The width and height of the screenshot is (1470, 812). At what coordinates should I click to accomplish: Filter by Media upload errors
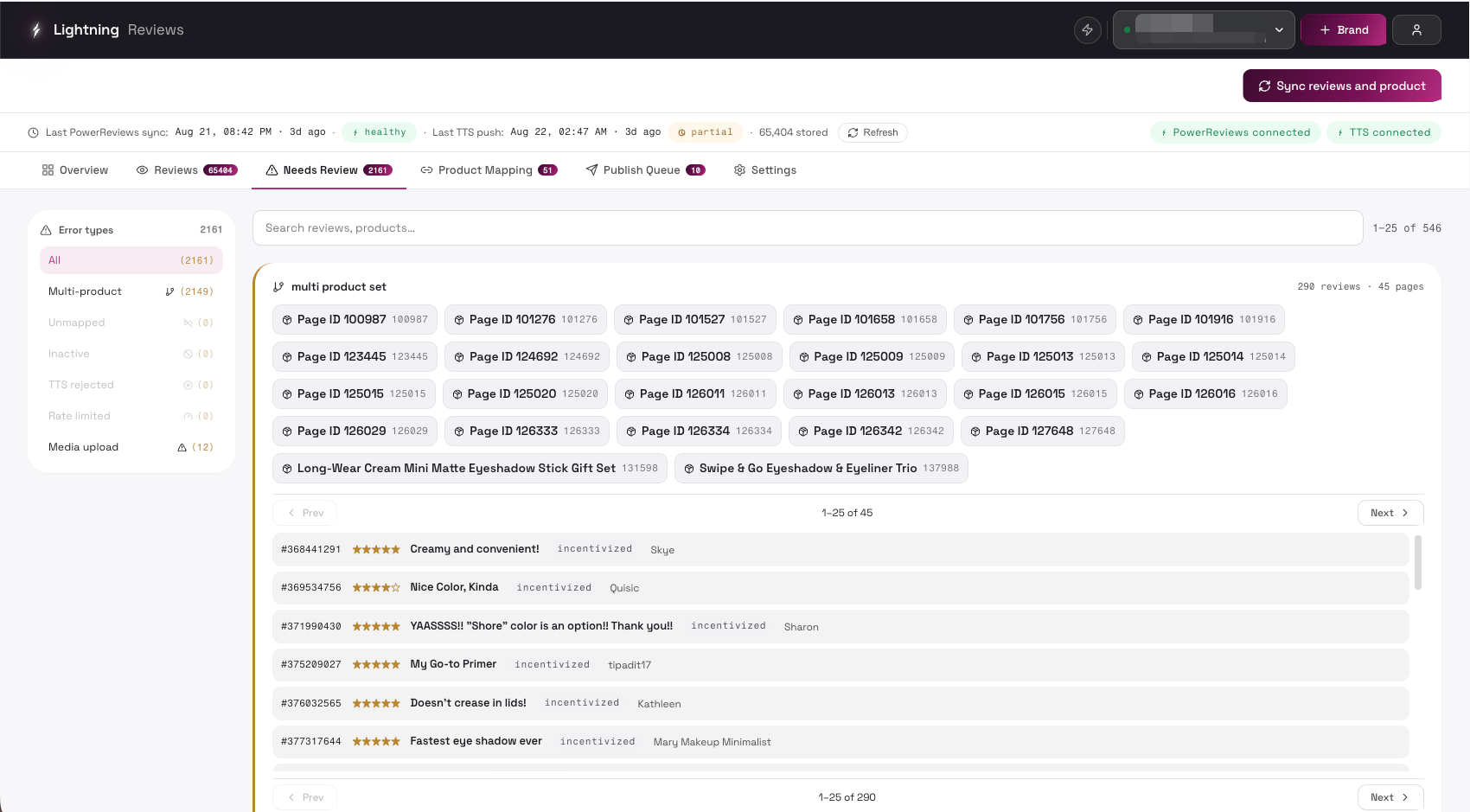131,447
